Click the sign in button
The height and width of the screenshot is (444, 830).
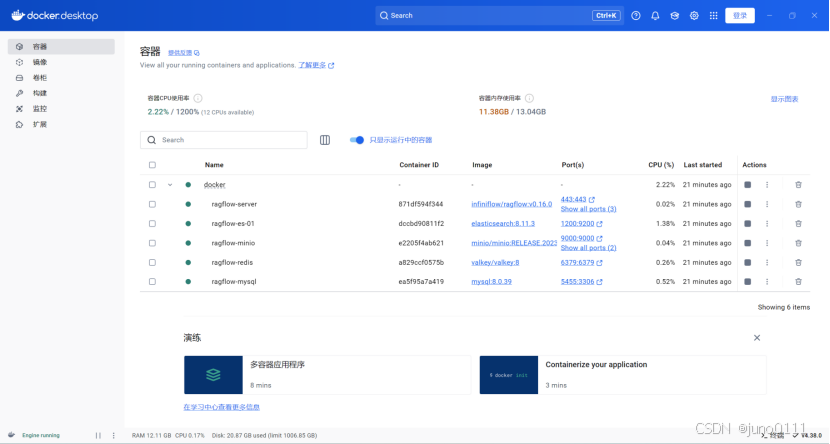(x=739, y=16)
